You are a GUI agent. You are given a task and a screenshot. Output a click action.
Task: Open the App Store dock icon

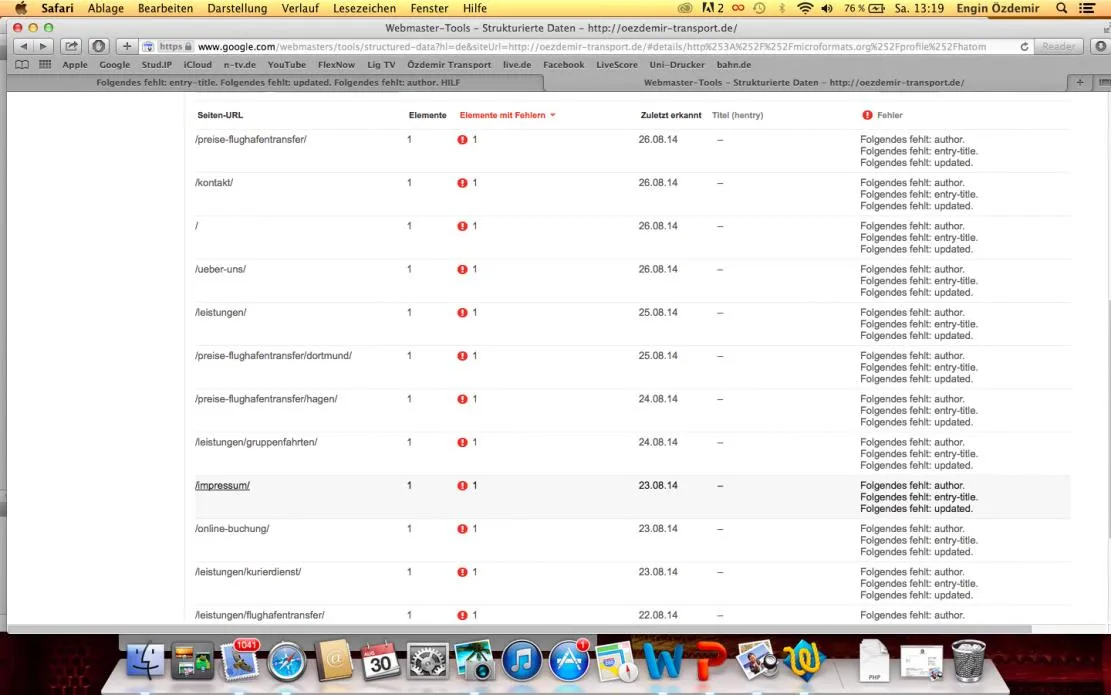click(569, 661)
